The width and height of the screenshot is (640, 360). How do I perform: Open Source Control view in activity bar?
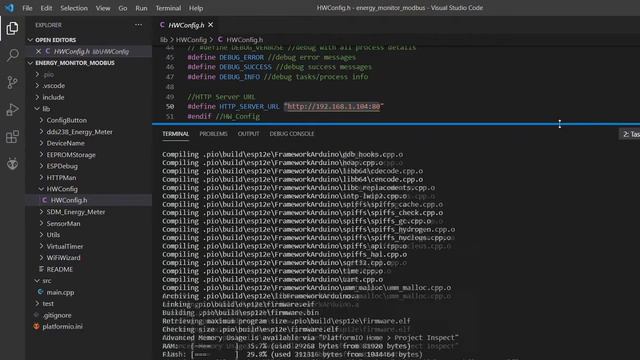[x=12, y=82]
